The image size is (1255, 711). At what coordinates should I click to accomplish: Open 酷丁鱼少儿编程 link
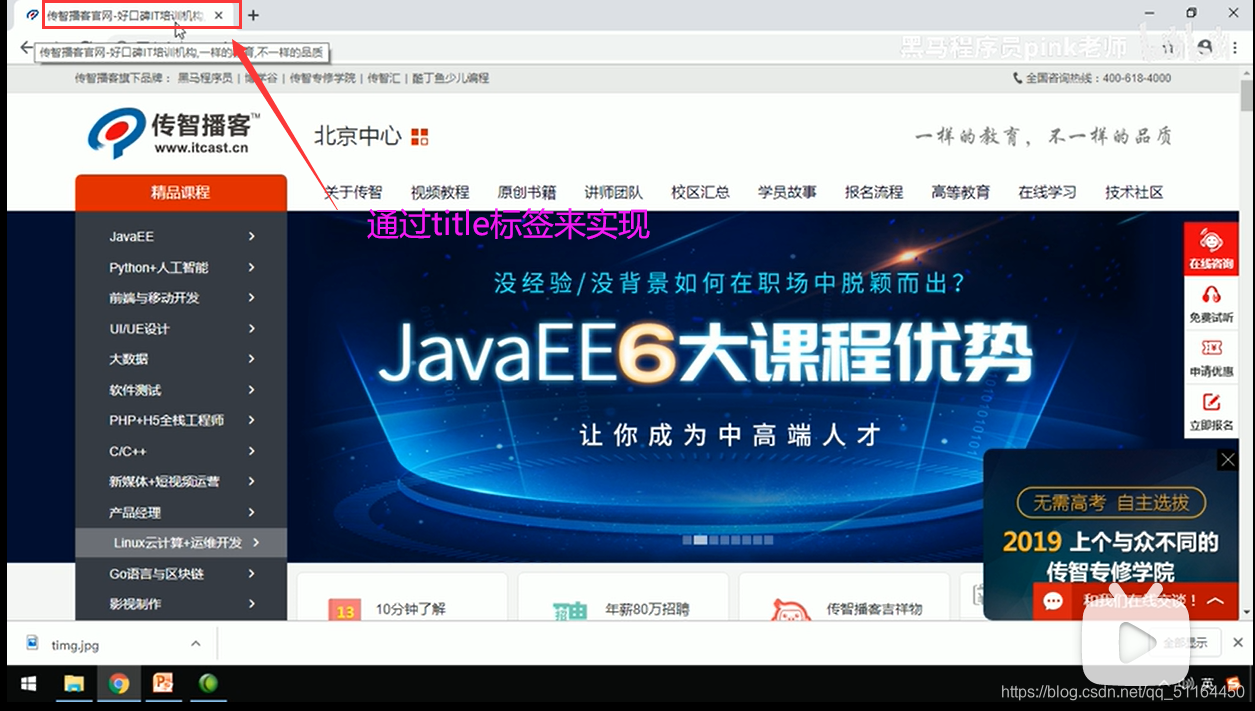pos(450,78)
